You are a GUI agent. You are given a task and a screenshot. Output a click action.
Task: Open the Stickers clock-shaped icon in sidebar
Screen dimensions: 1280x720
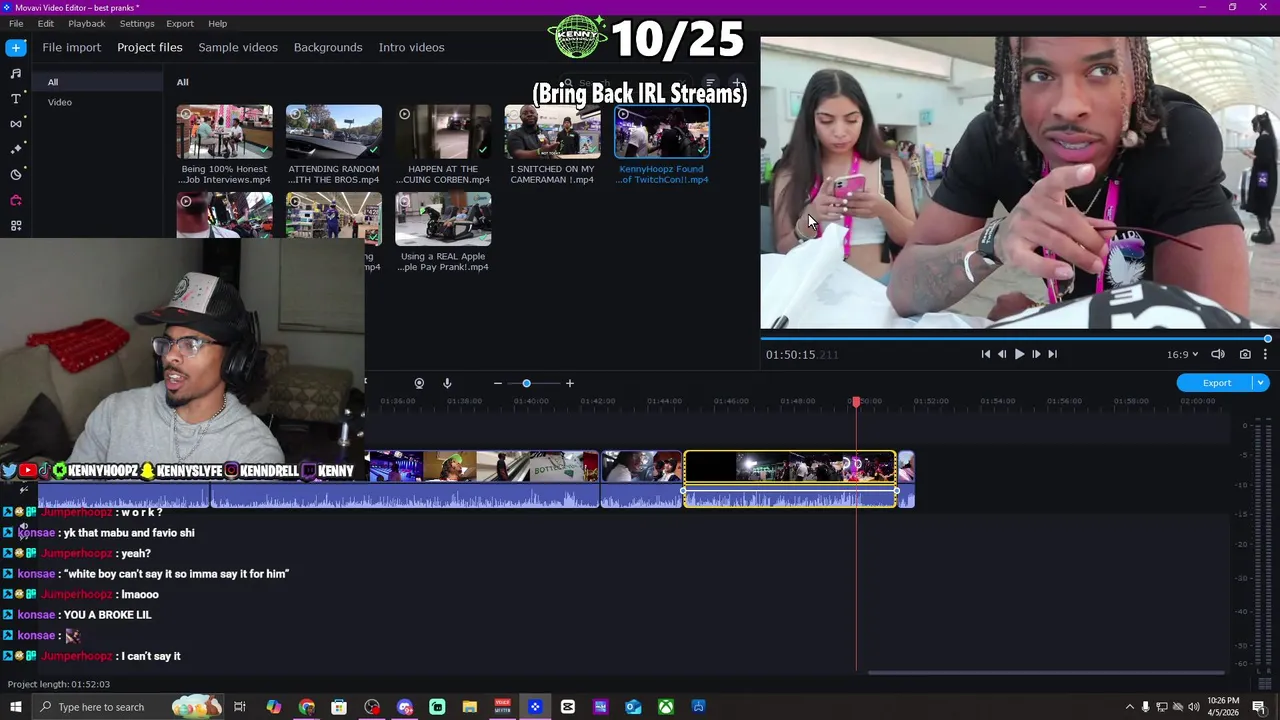tap(16, 175)
